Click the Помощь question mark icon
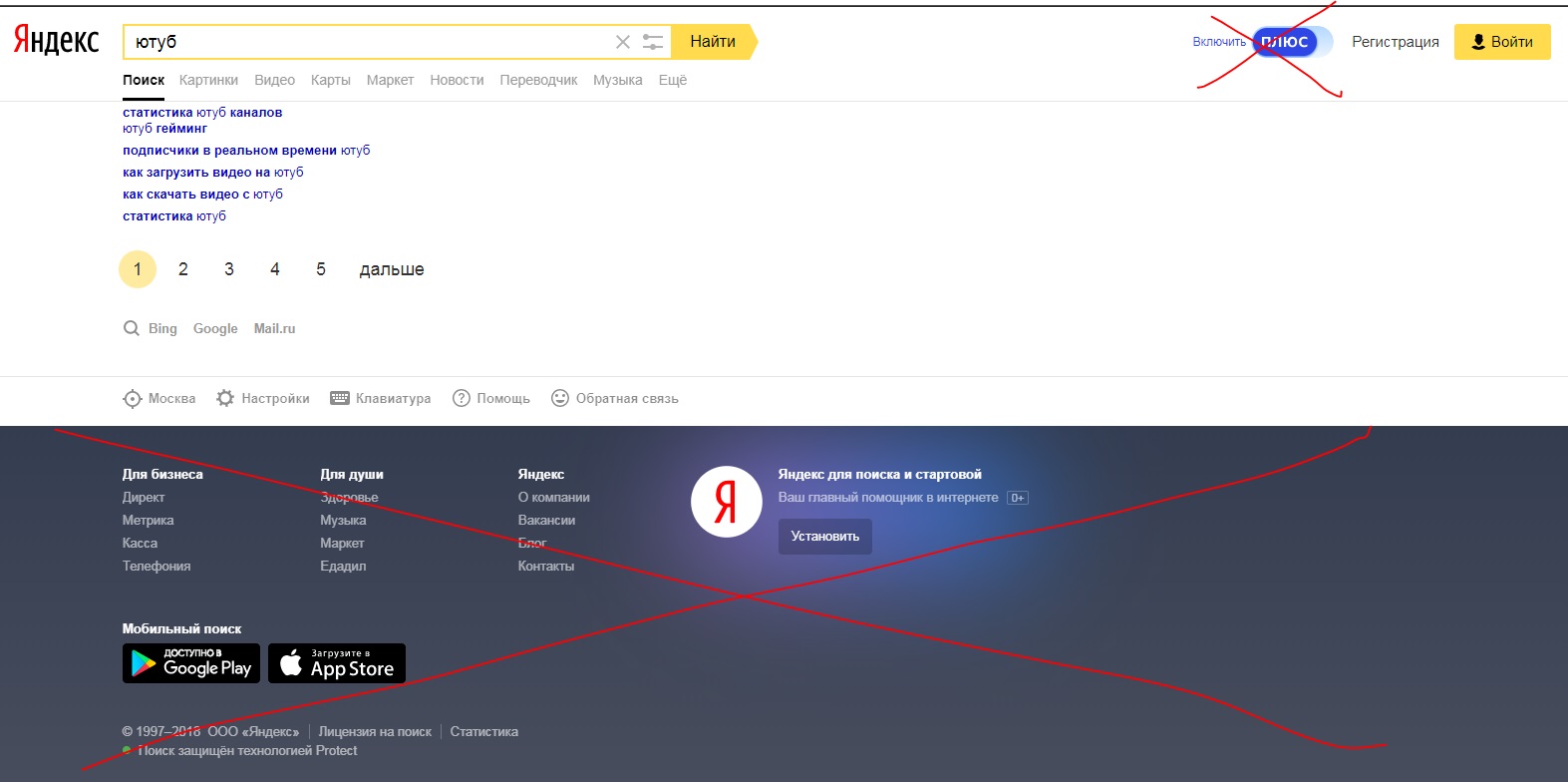The width and height of the screenshot is (1568, 782). [x=462, y=398]
